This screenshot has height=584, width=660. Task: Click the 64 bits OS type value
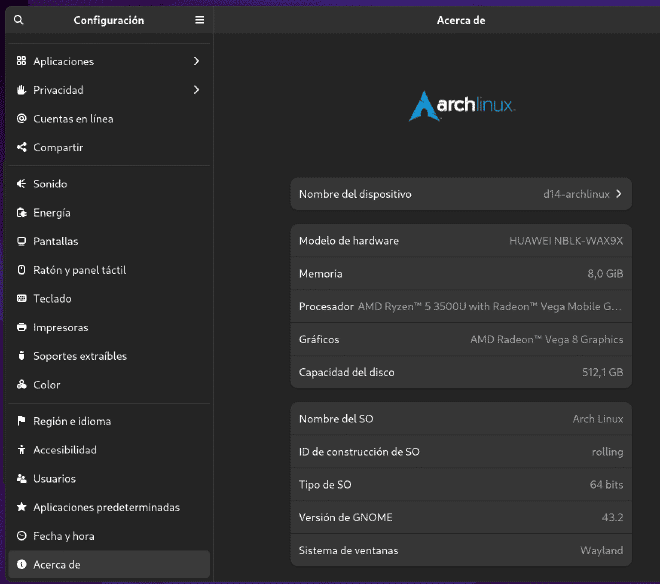(606, 485)
